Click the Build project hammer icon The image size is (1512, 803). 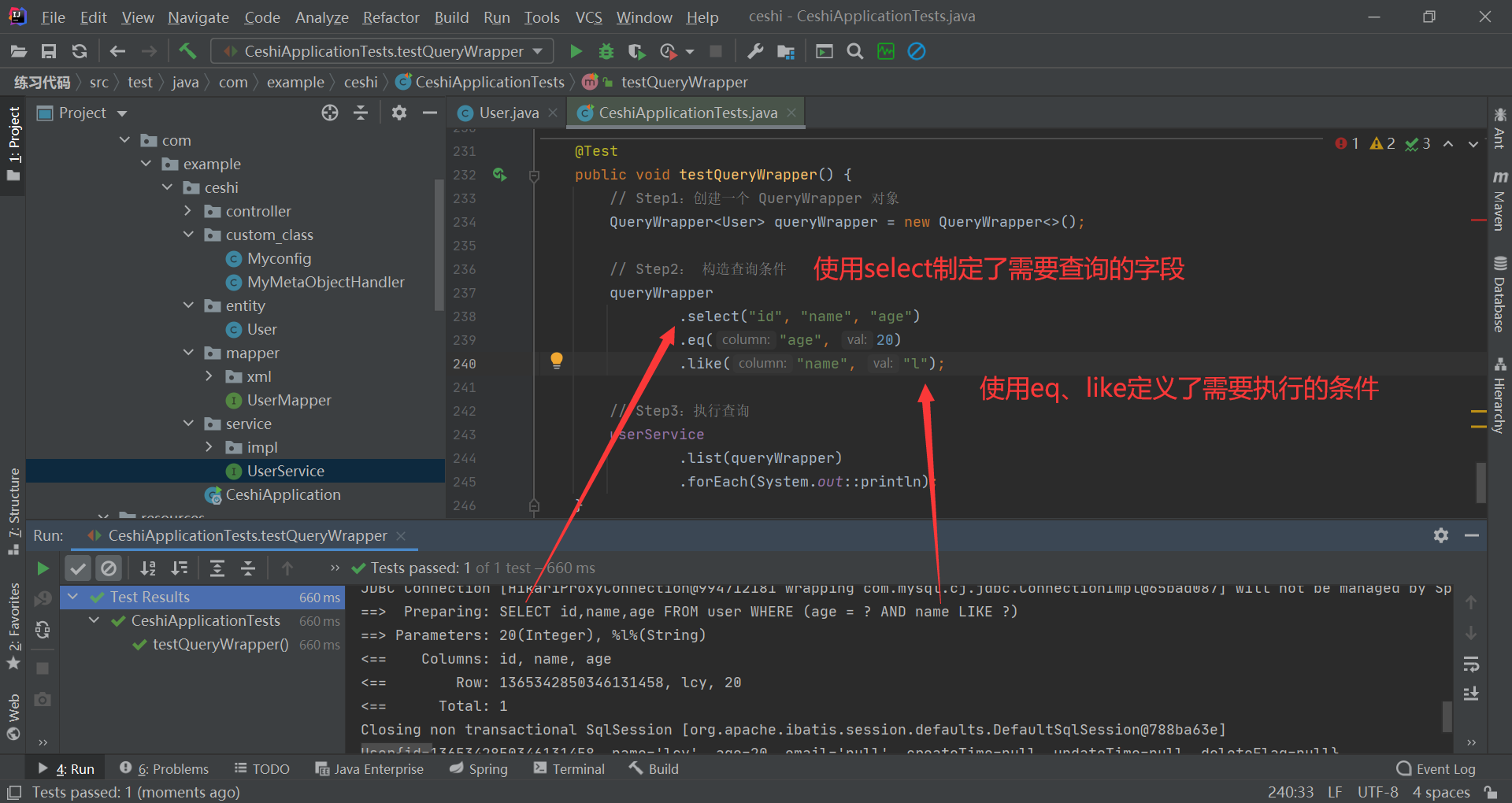point(187,51)
